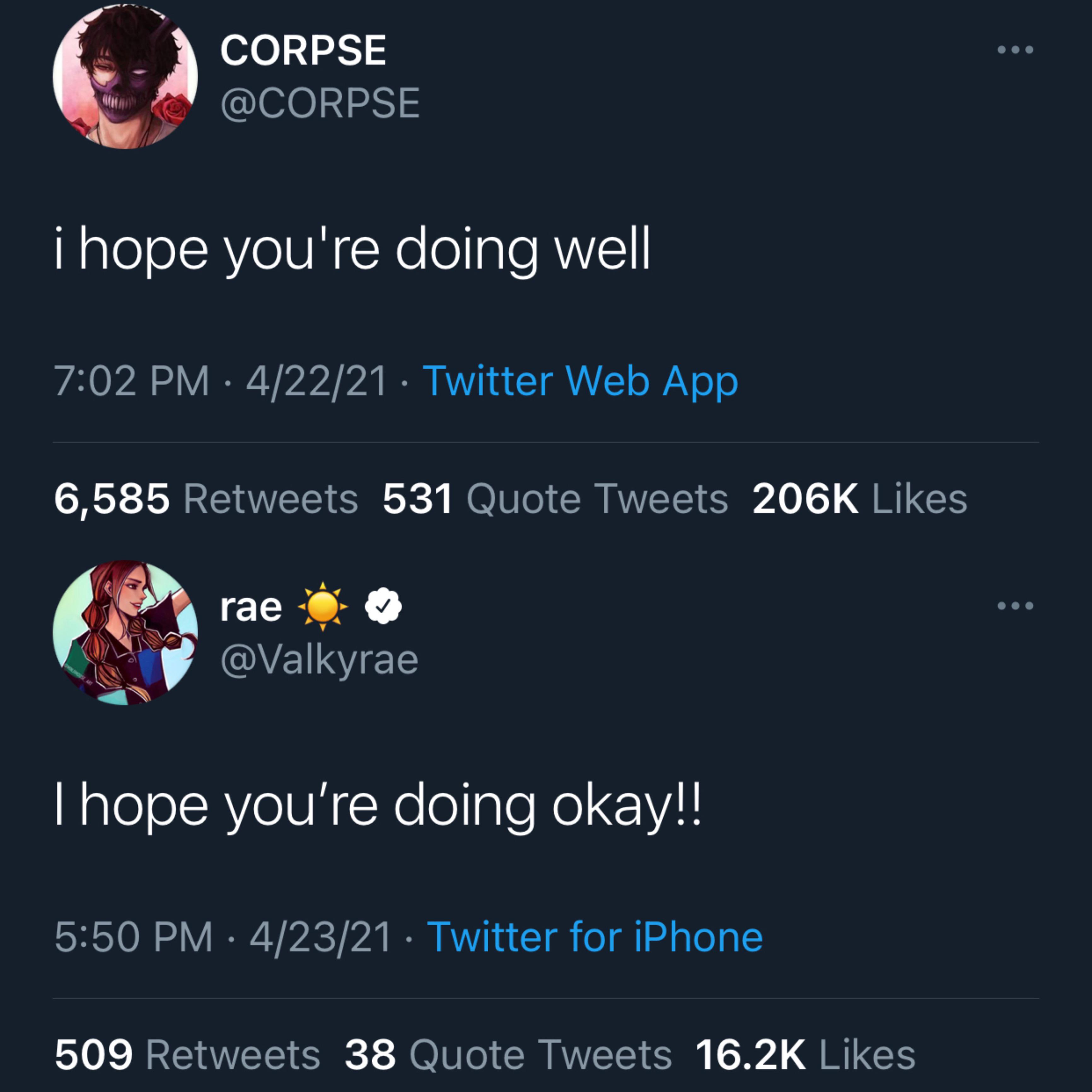The height and width of the screenshot is (1092, 1092).
Task: Click the @CORPSE handle
Action: click(320, 104)
